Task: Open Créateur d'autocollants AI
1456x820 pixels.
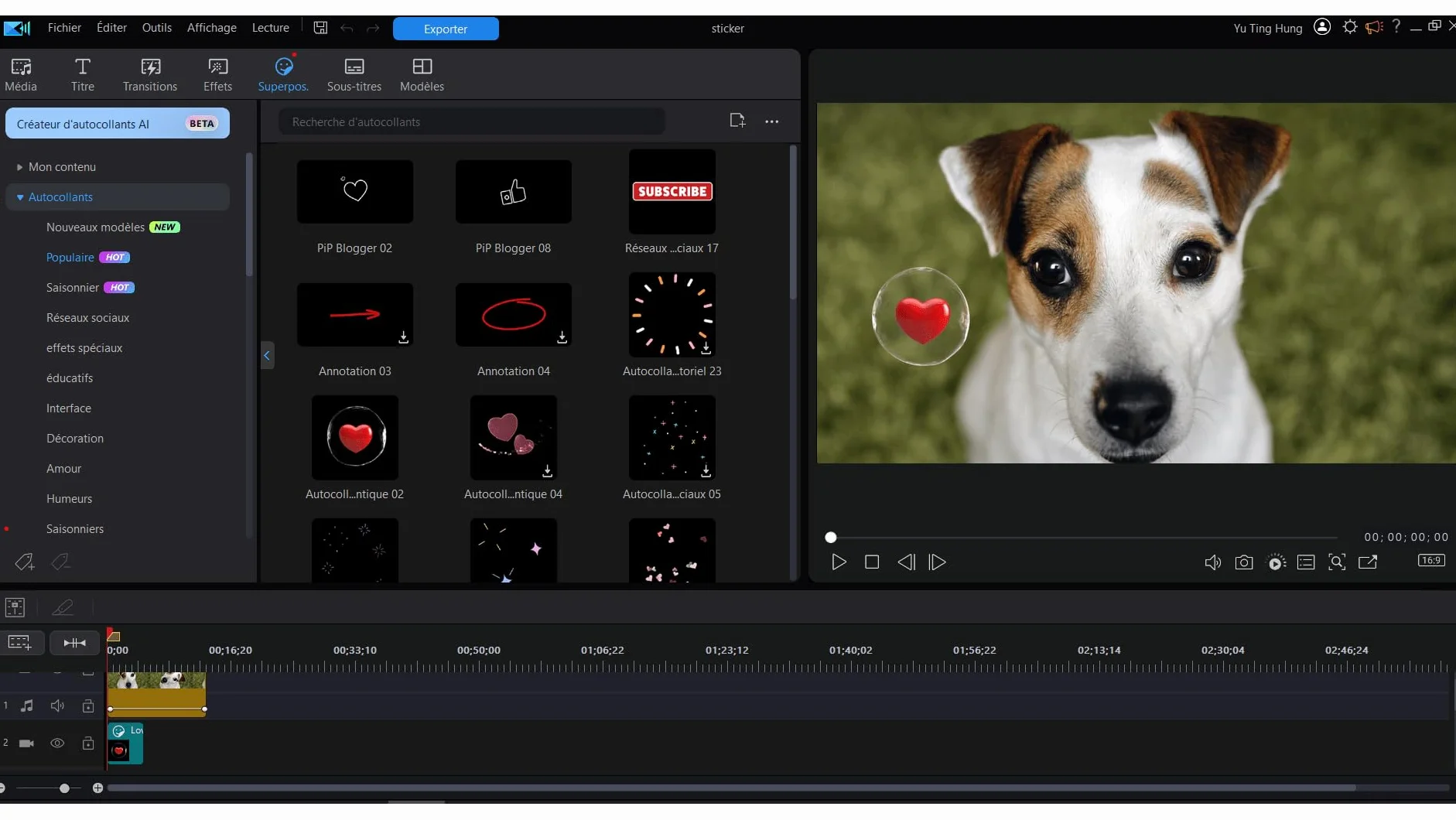Action: (x=118, y=124)
